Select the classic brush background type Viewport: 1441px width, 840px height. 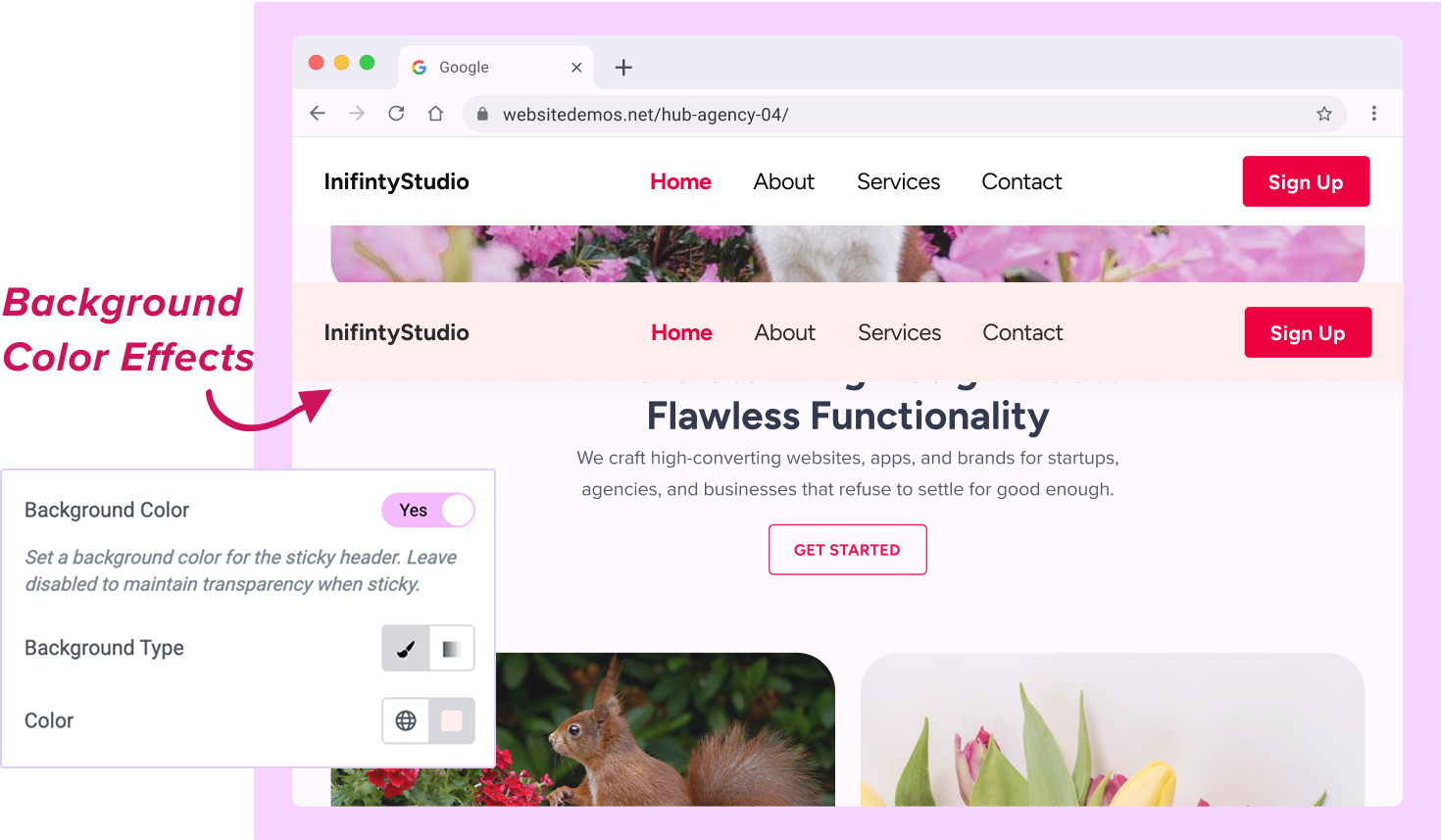(406, 648)
